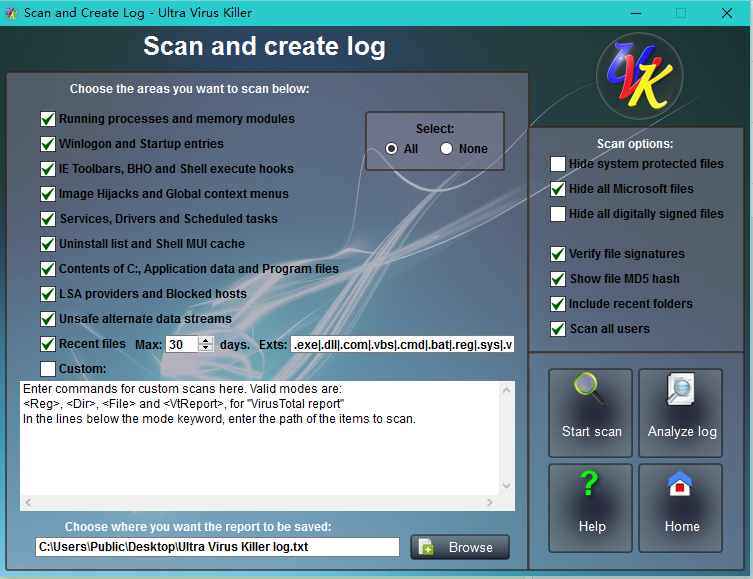Go to Home via house icon
This screenshot has height=579, width=753.
click(681, 485)
